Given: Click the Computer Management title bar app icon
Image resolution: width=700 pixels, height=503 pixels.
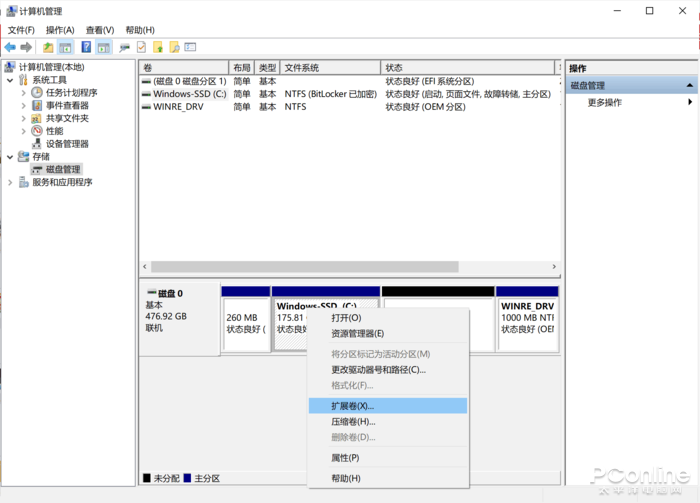Looking at the screenshot, I should point(11,11).
